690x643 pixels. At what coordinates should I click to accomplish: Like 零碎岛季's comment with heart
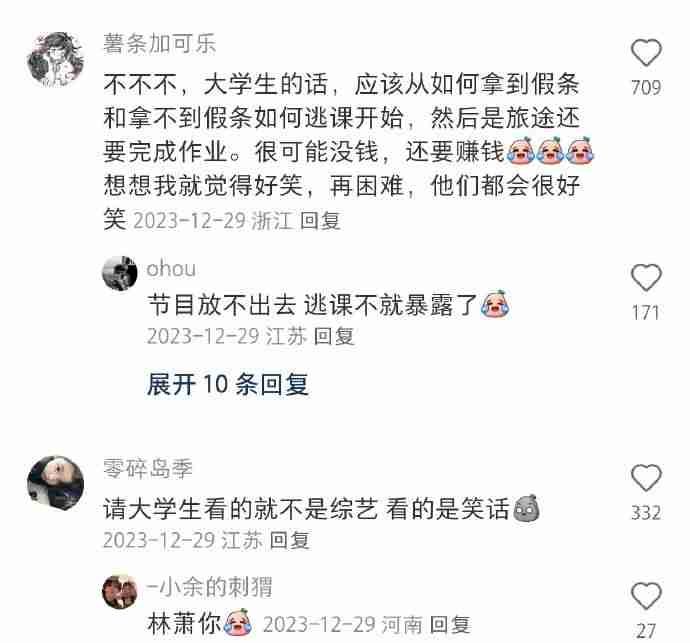click(646, 478)
